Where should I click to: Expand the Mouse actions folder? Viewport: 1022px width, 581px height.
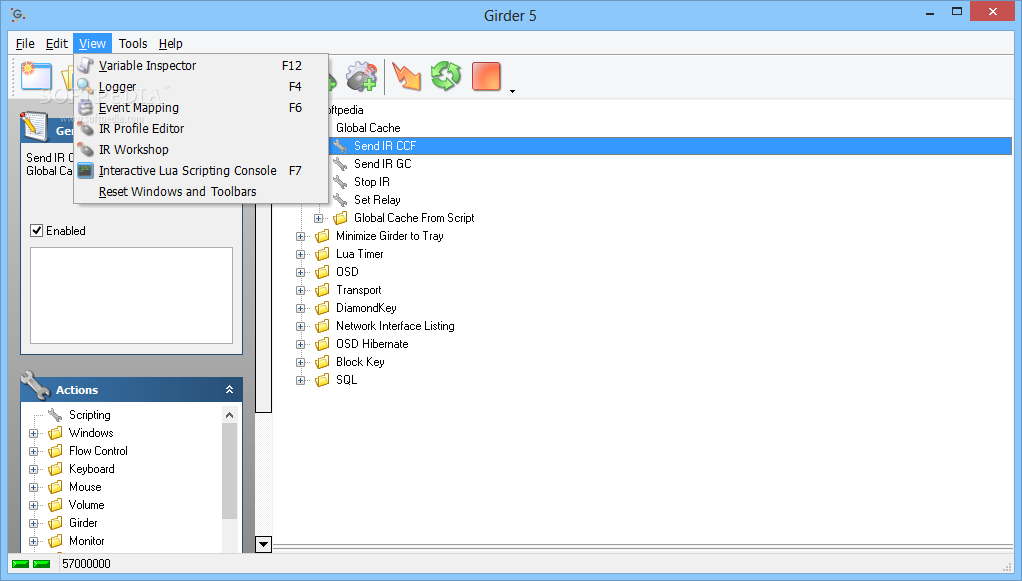tap(34, 488)
